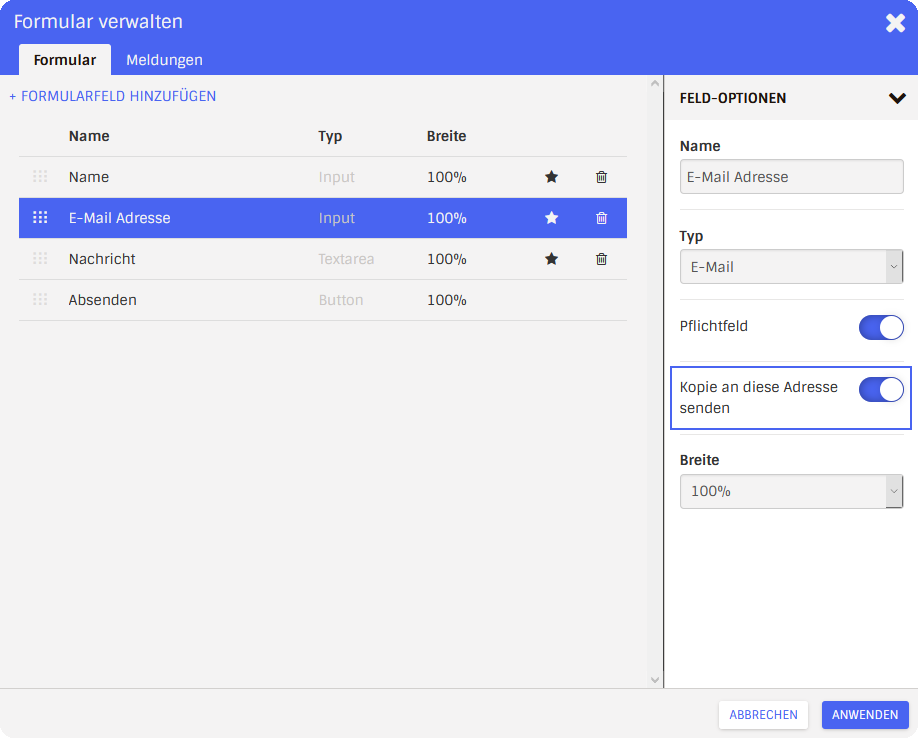Click the Abbrechen button
The height and width of the screenshot is (738, 918).
click(763, 715)
